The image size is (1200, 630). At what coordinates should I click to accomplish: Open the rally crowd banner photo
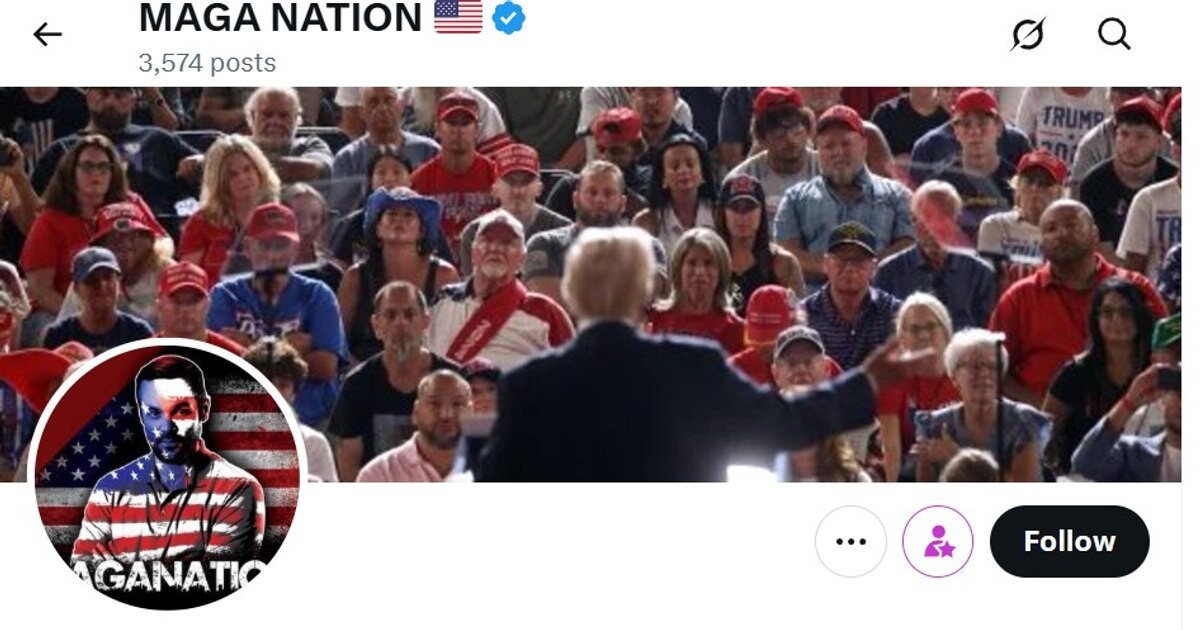[590, 284]
